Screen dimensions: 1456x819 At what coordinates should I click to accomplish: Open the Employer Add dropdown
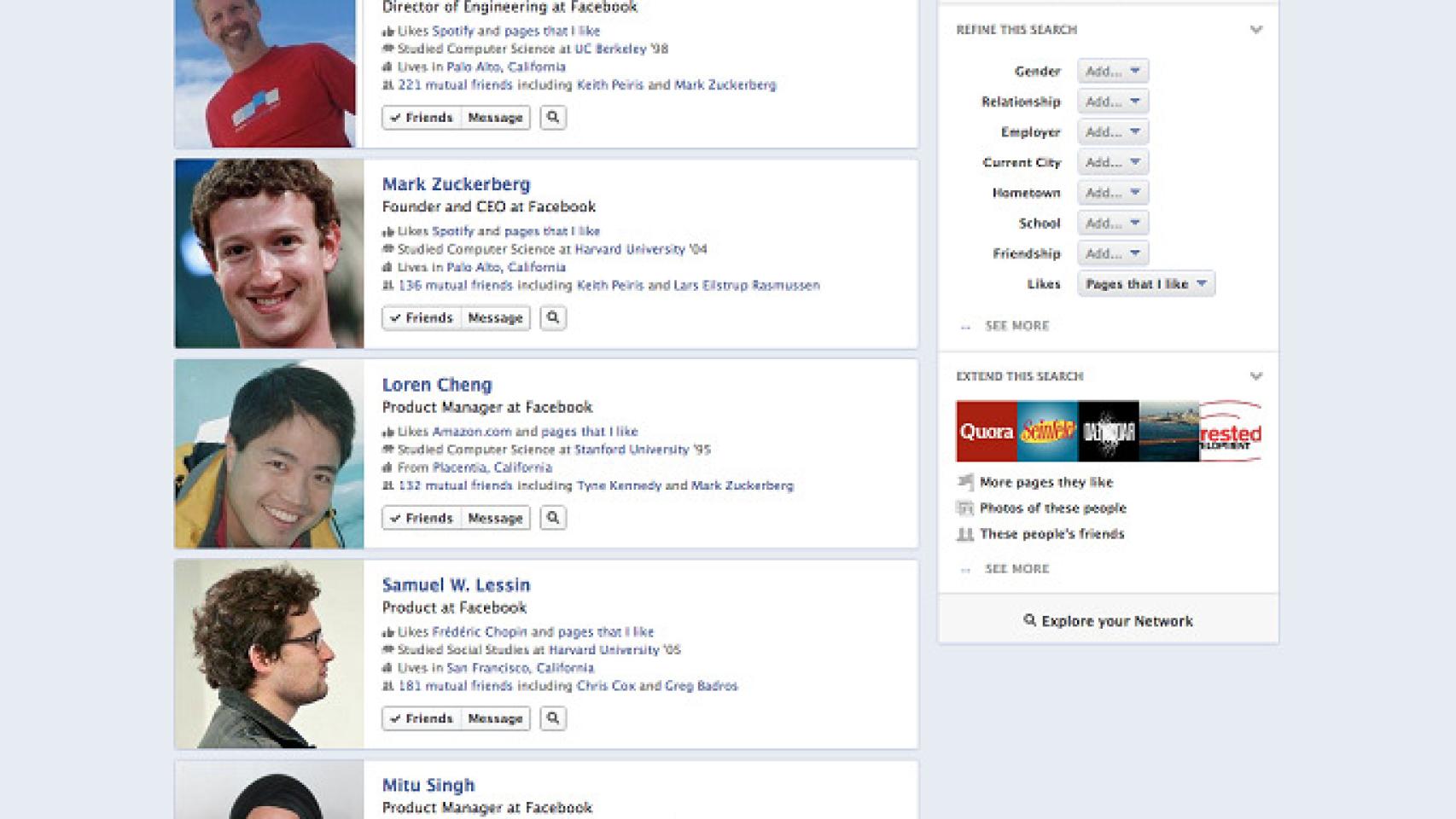click(x=1111, y=131)
